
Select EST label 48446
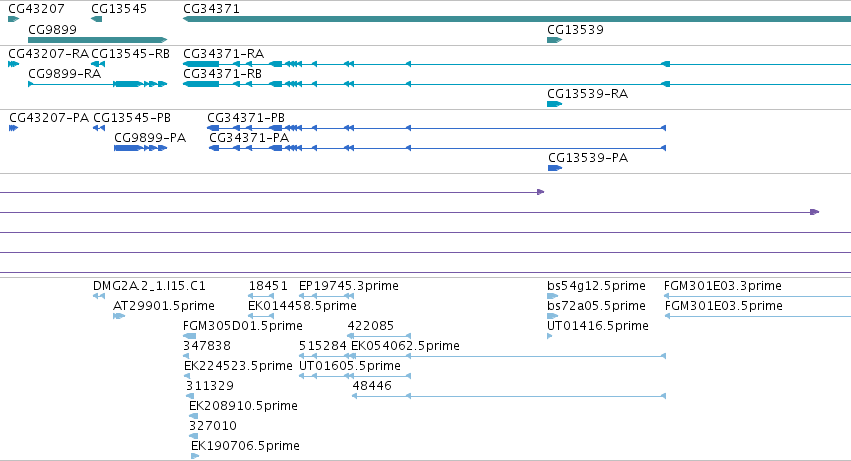[x=372, y=386]
